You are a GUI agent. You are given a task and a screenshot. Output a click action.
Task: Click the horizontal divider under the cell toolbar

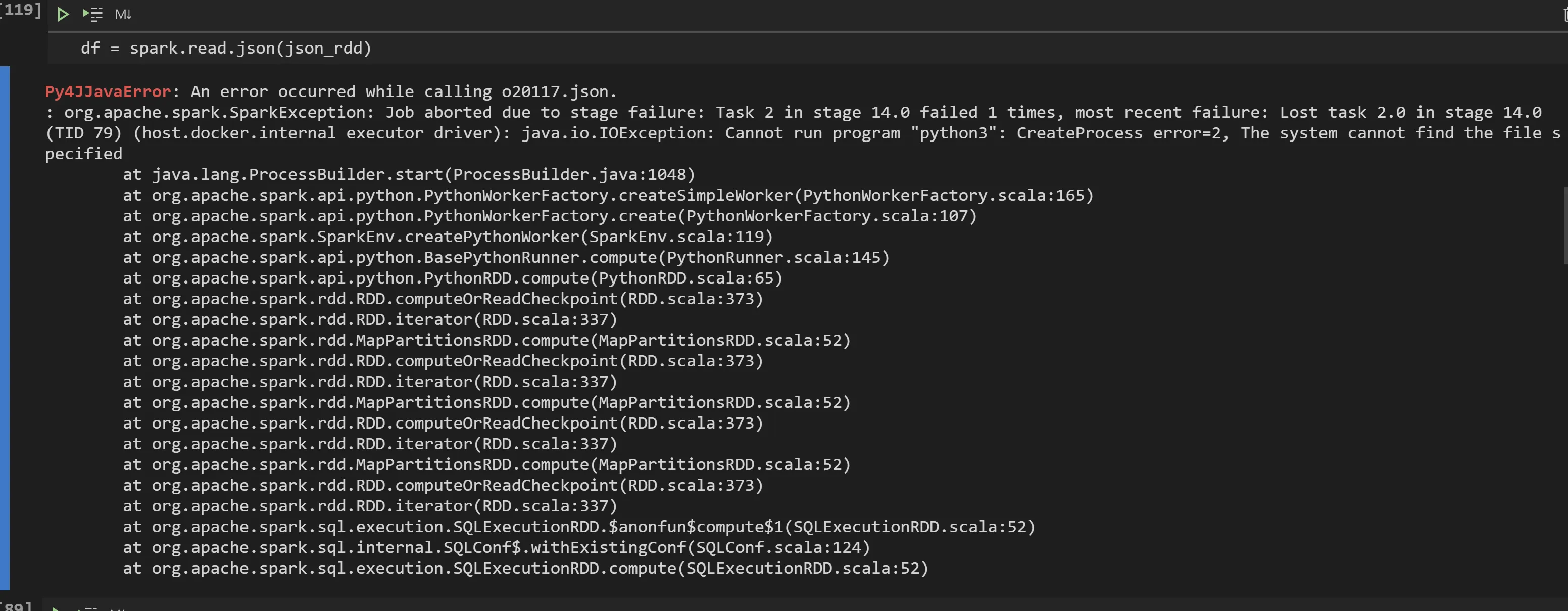click(791, 31)
